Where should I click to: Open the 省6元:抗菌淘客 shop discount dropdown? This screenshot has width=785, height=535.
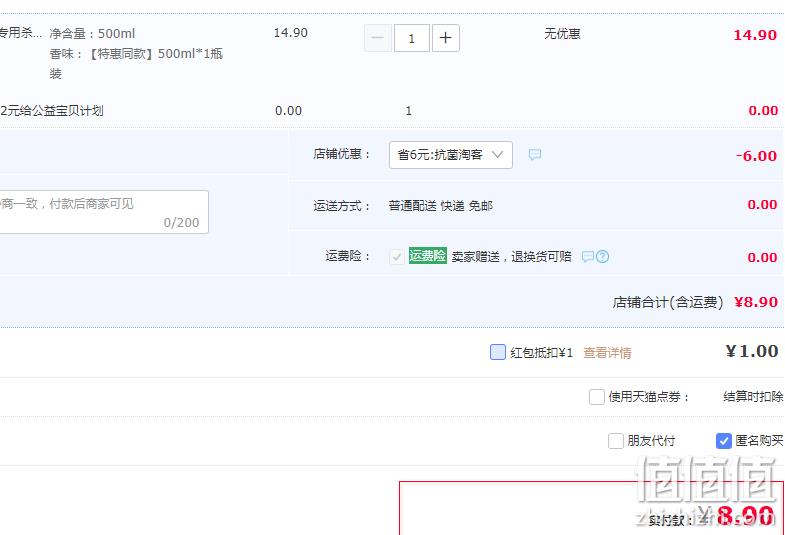pos(451,155)
